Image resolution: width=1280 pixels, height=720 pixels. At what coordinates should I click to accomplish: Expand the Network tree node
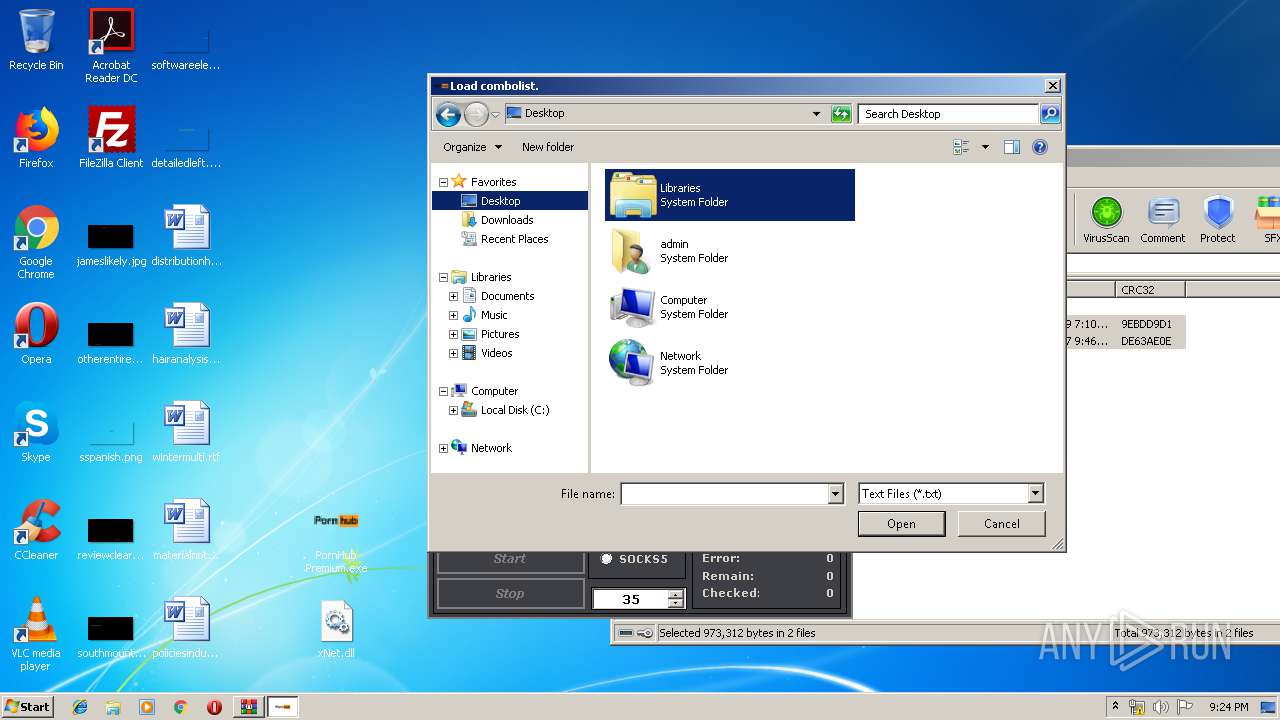tap(443, 448)
